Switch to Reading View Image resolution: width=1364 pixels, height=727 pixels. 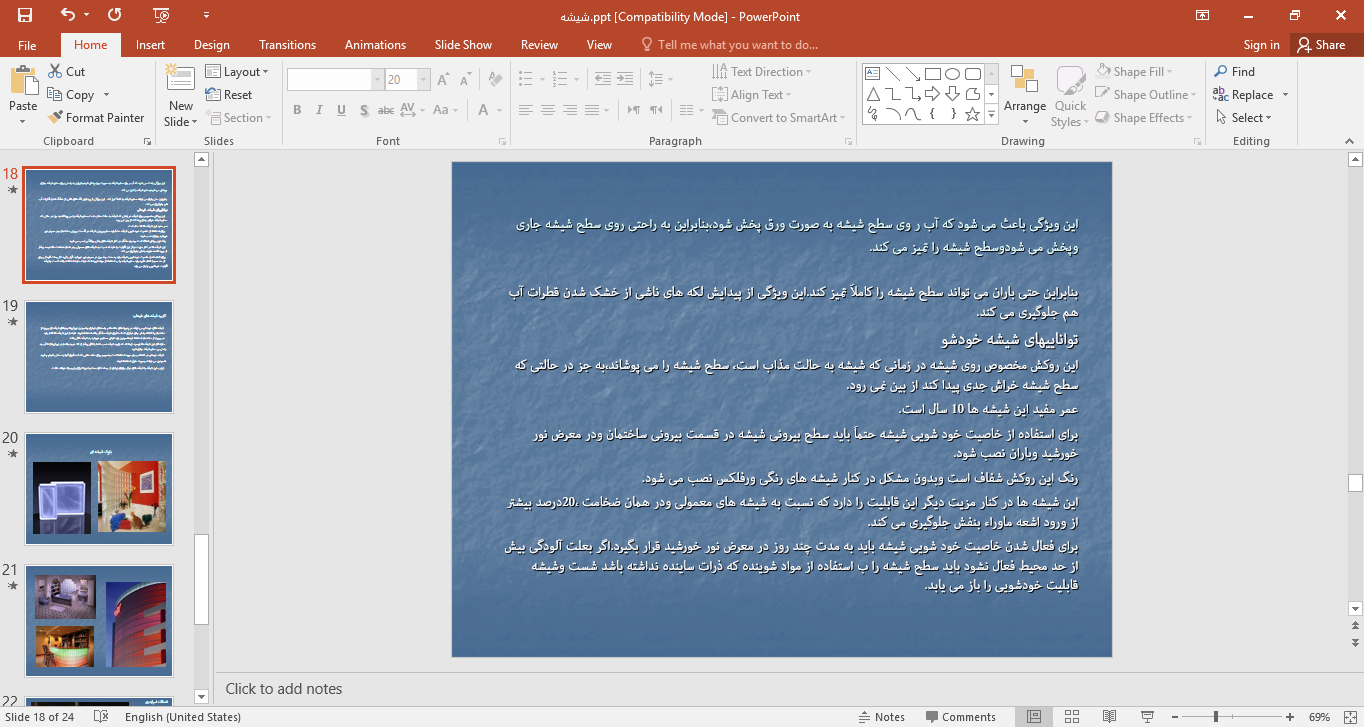[x=1109, y=717]
